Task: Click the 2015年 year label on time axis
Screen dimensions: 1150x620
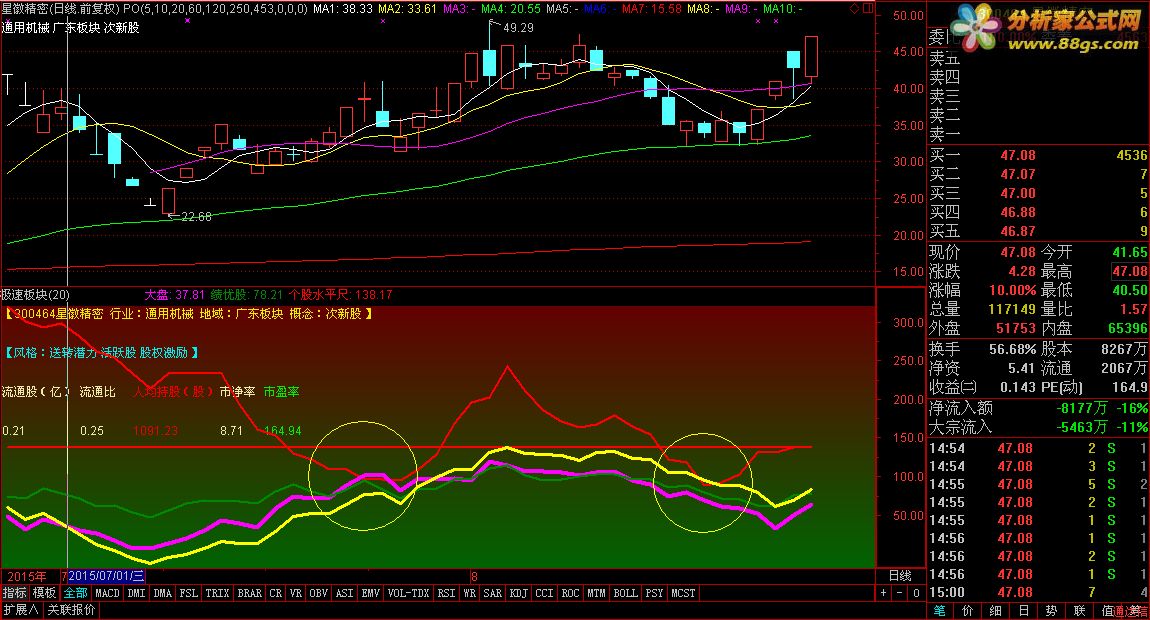Action: [26, 577]
